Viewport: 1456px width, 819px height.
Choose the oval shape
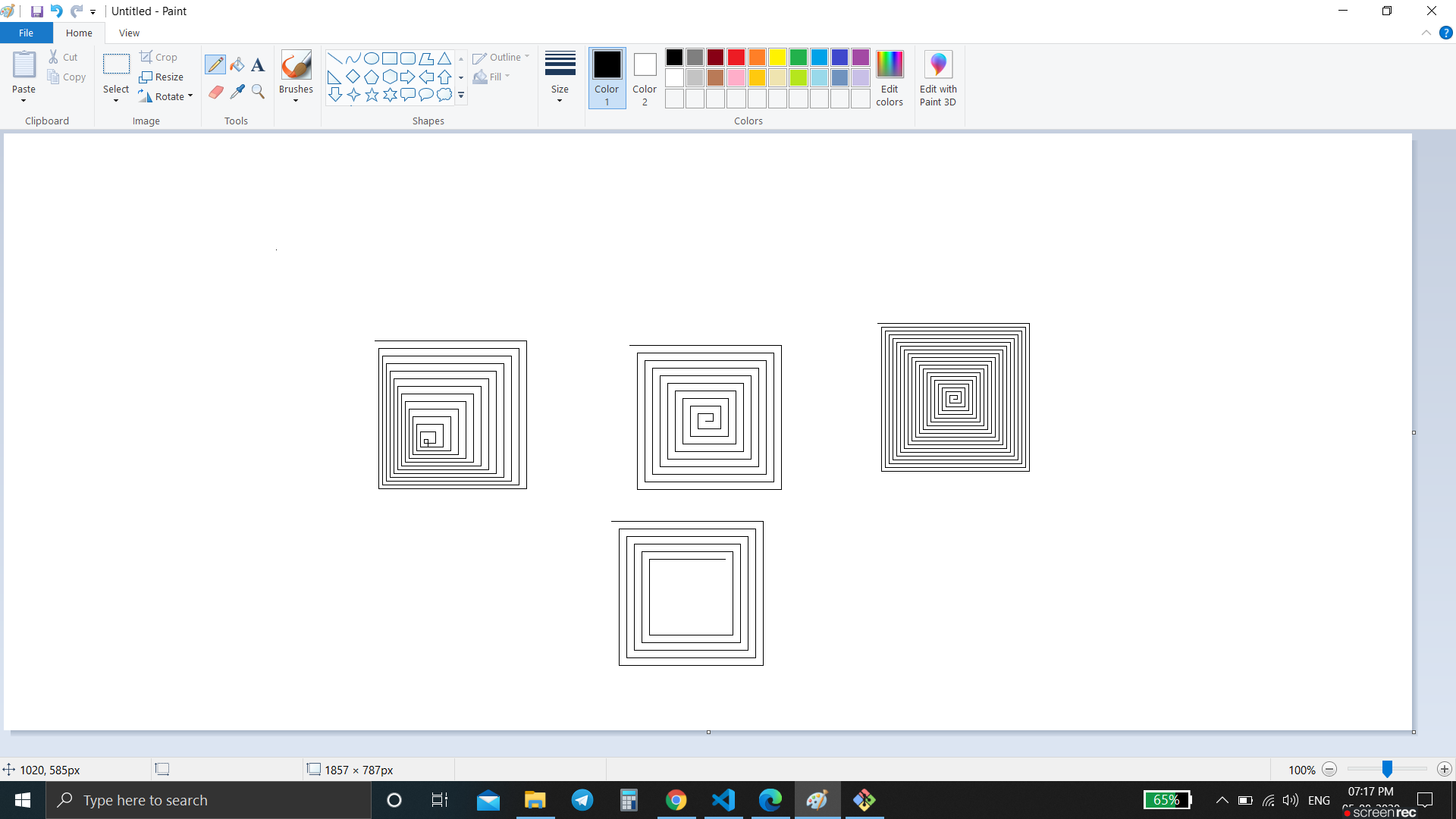pos(372,58)
